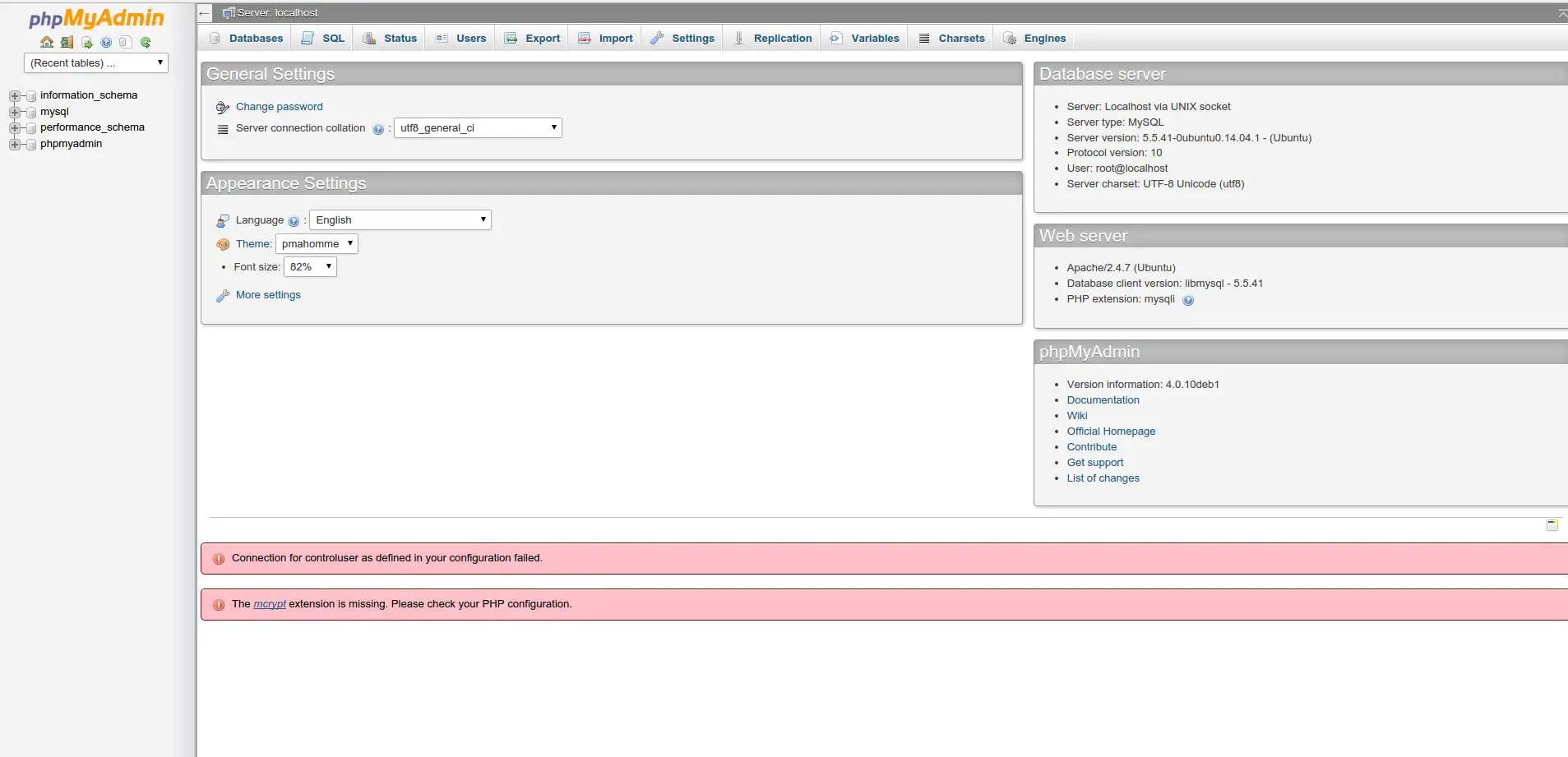The image size is (1568, 757).
Task: Open the 82% font size dropdown
Action: tap(310, 266)
